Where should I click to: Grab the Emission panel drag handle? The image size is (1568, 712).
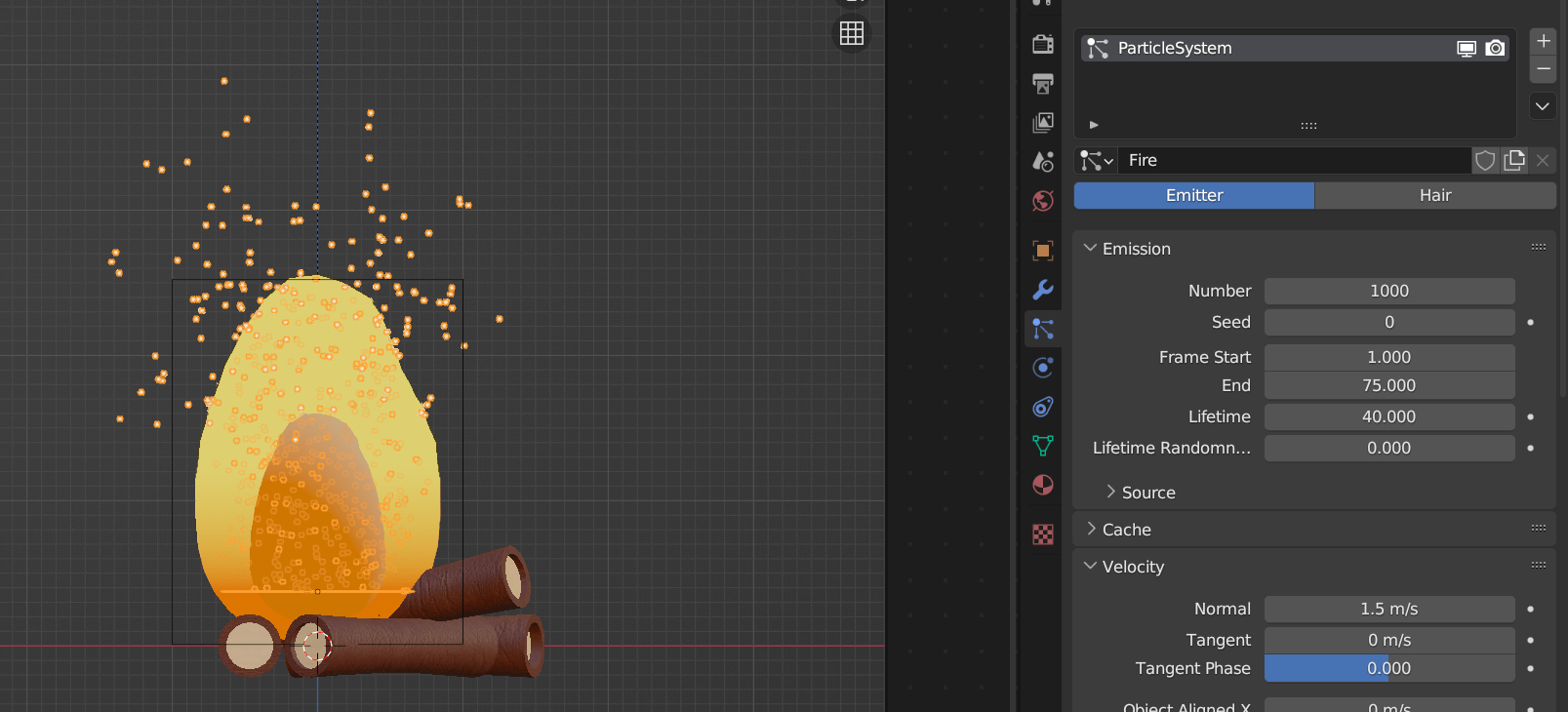tap(1539, 247)
